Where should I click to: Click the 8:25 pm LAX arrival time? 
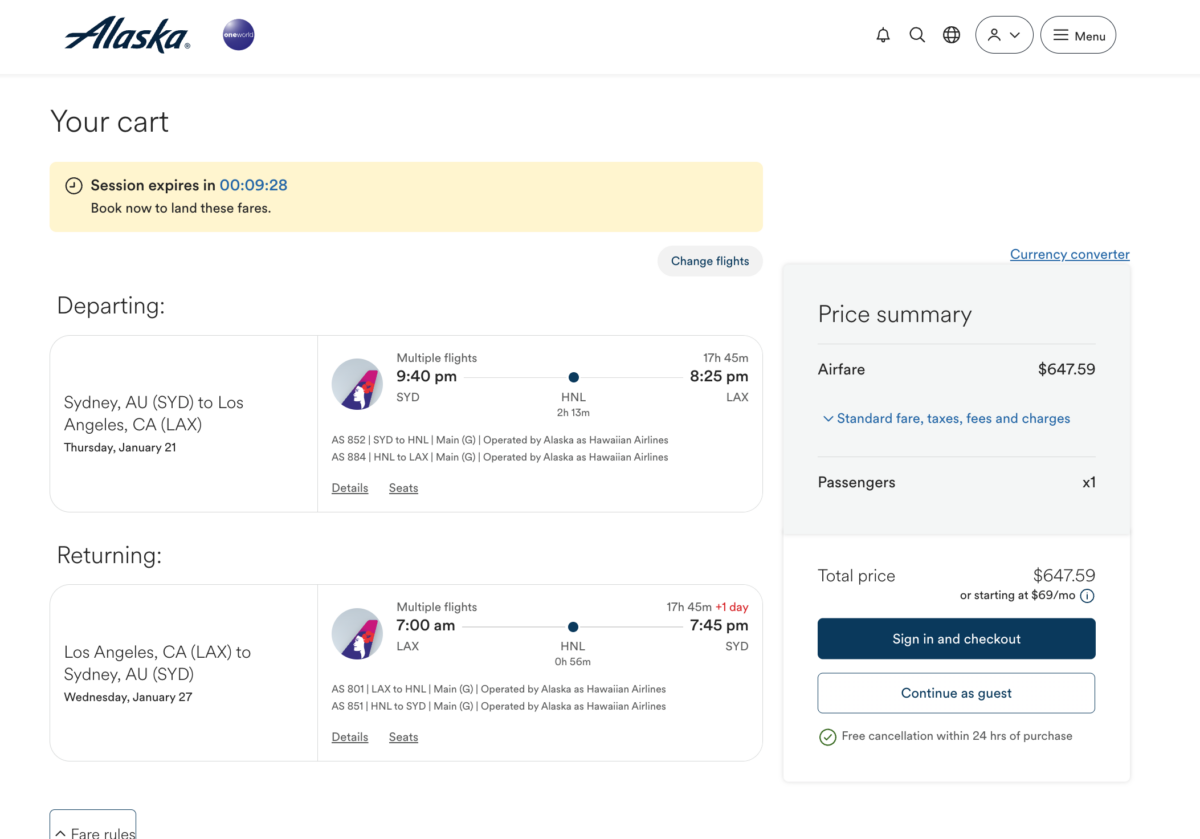(x=719, y=376)
